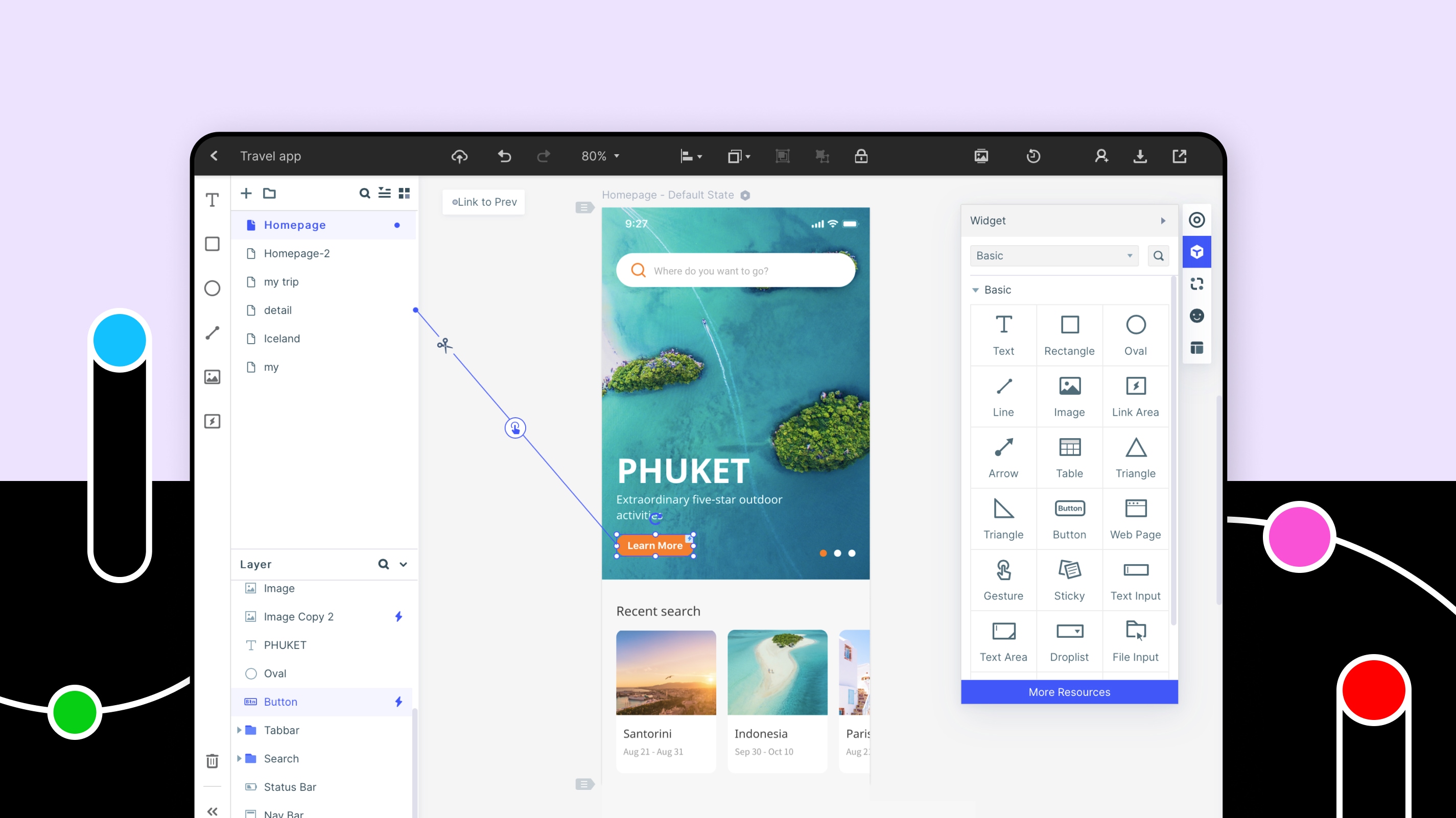Viewport: 1456px width, 818px height.
Task: Click the user account icon
Action: pos(1101,156)
